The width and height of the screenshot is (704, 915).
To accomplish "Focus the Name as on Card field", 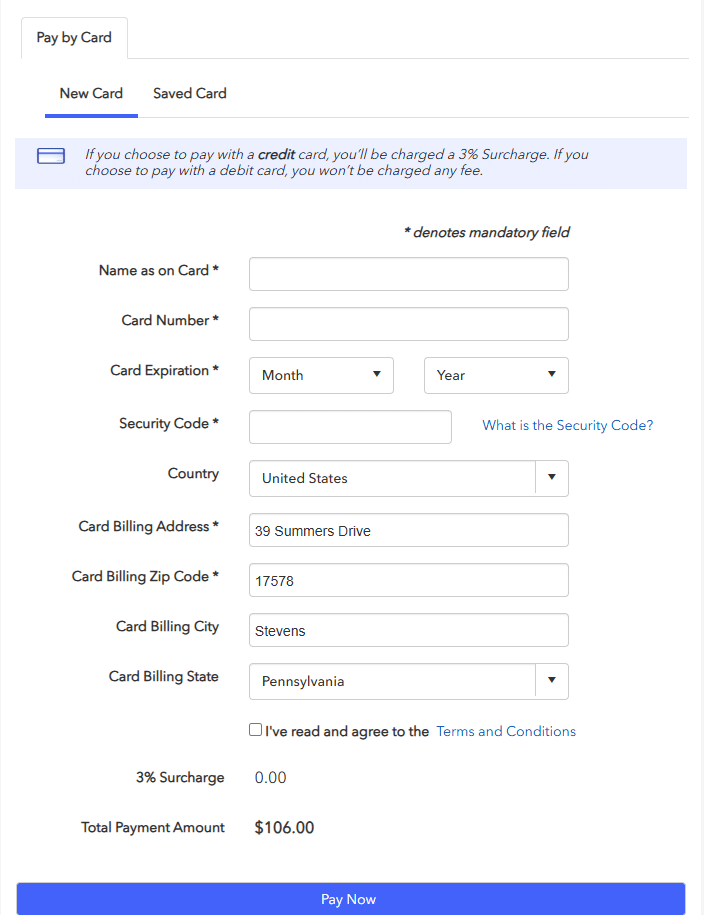I will coord(408,274).
